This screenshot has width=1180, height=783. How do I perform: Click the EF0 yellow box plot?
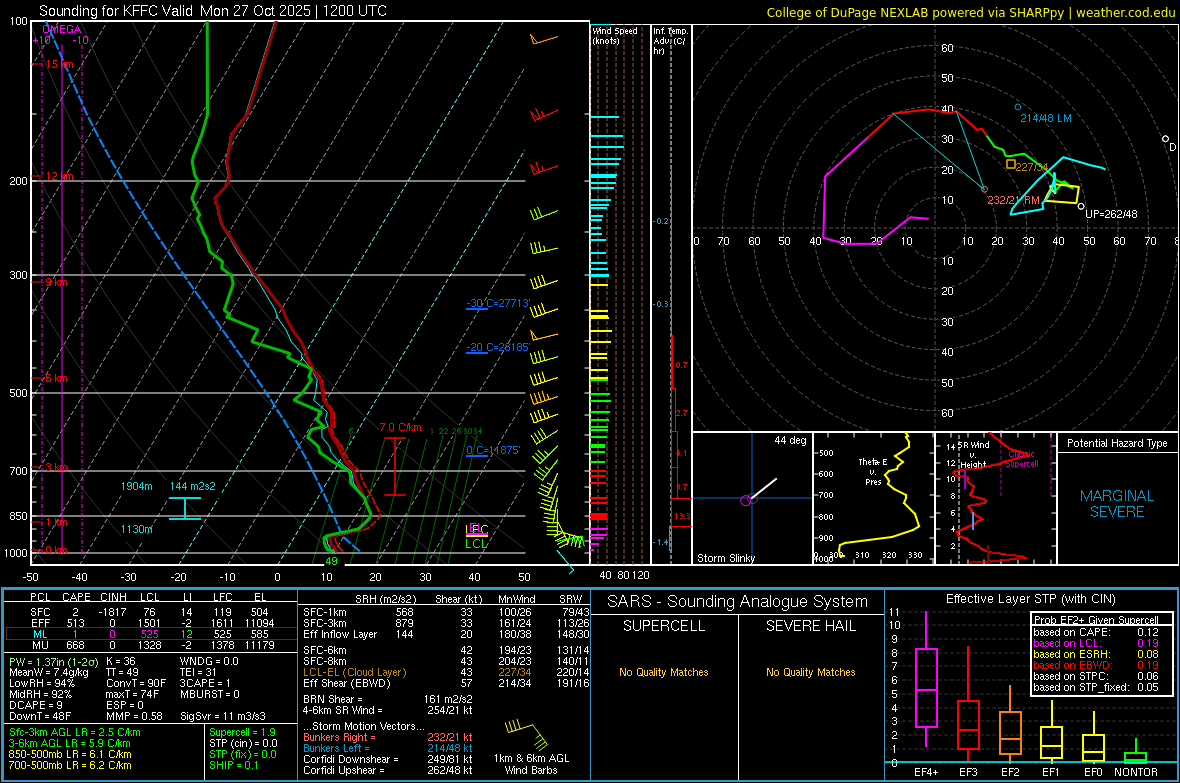click(1093, 739)
